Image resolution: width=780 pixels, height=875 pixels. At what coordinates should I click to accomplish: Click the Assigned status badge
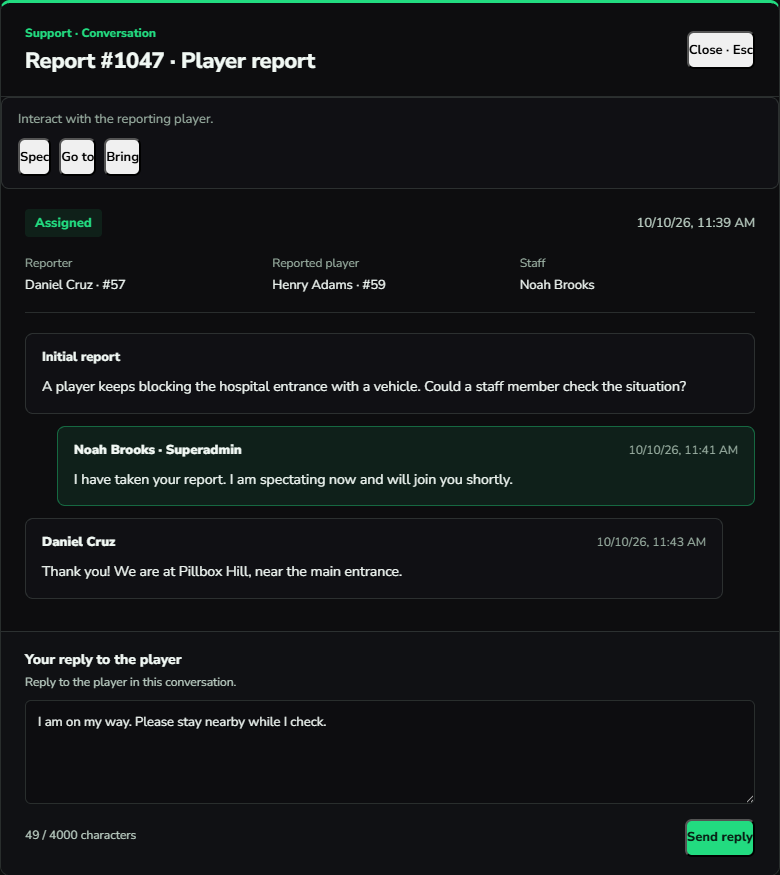click(63, 223)
